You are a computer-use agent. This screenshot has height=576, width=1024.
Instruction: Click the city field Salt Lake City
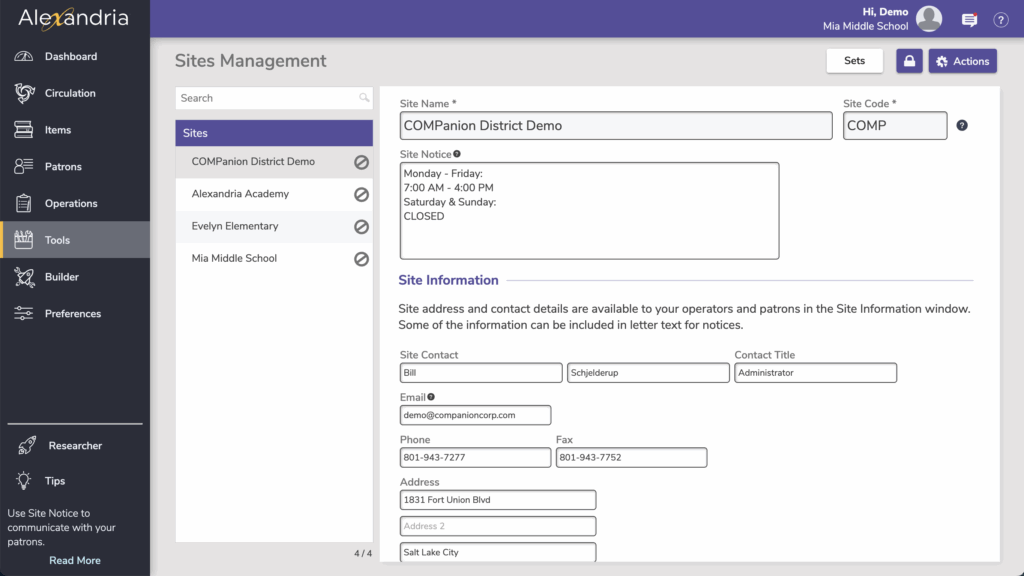point(498,552)
